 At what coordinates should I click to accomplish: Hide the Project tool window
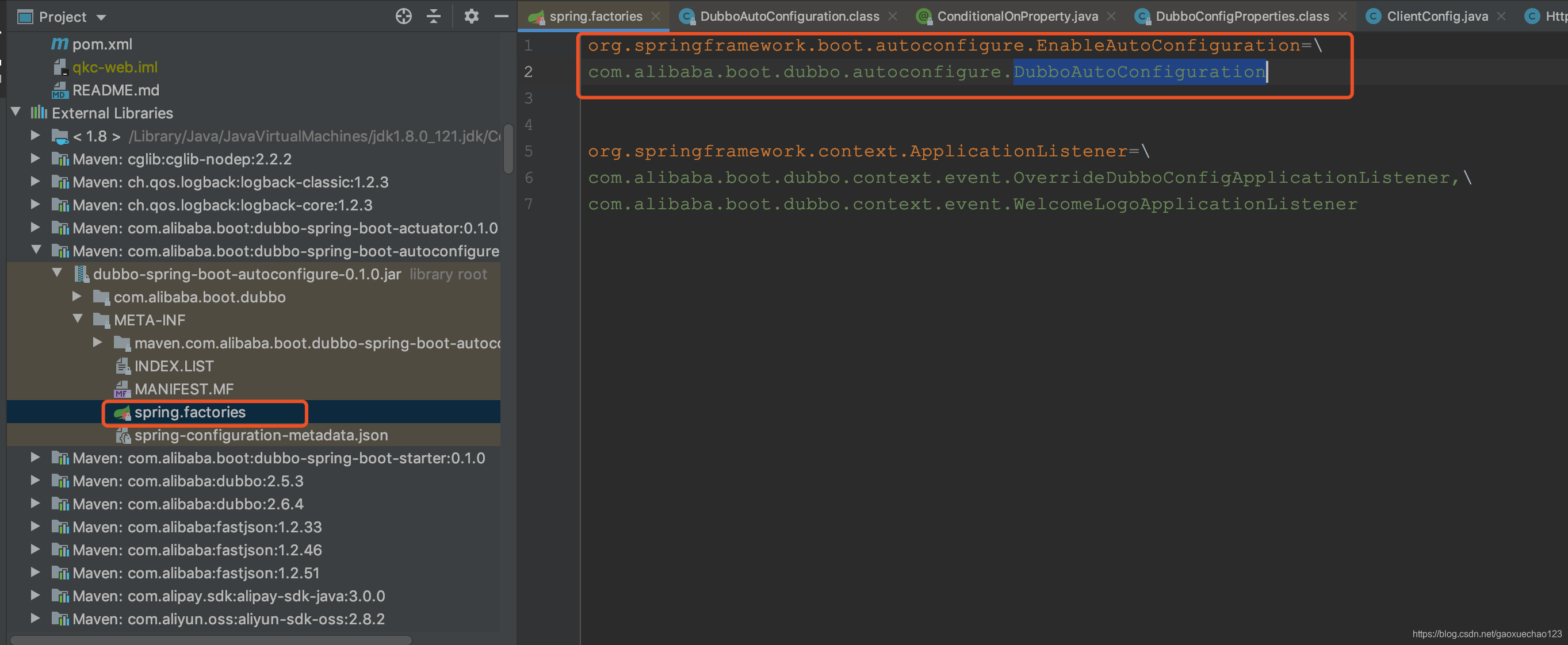[502, 16]
